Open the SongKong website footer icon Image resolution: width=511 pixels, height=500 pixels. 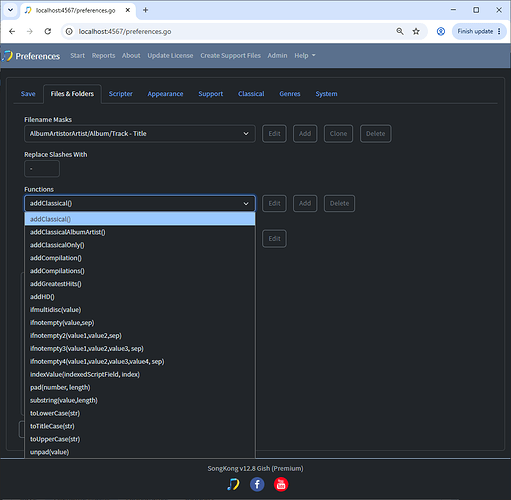[233, 484]
